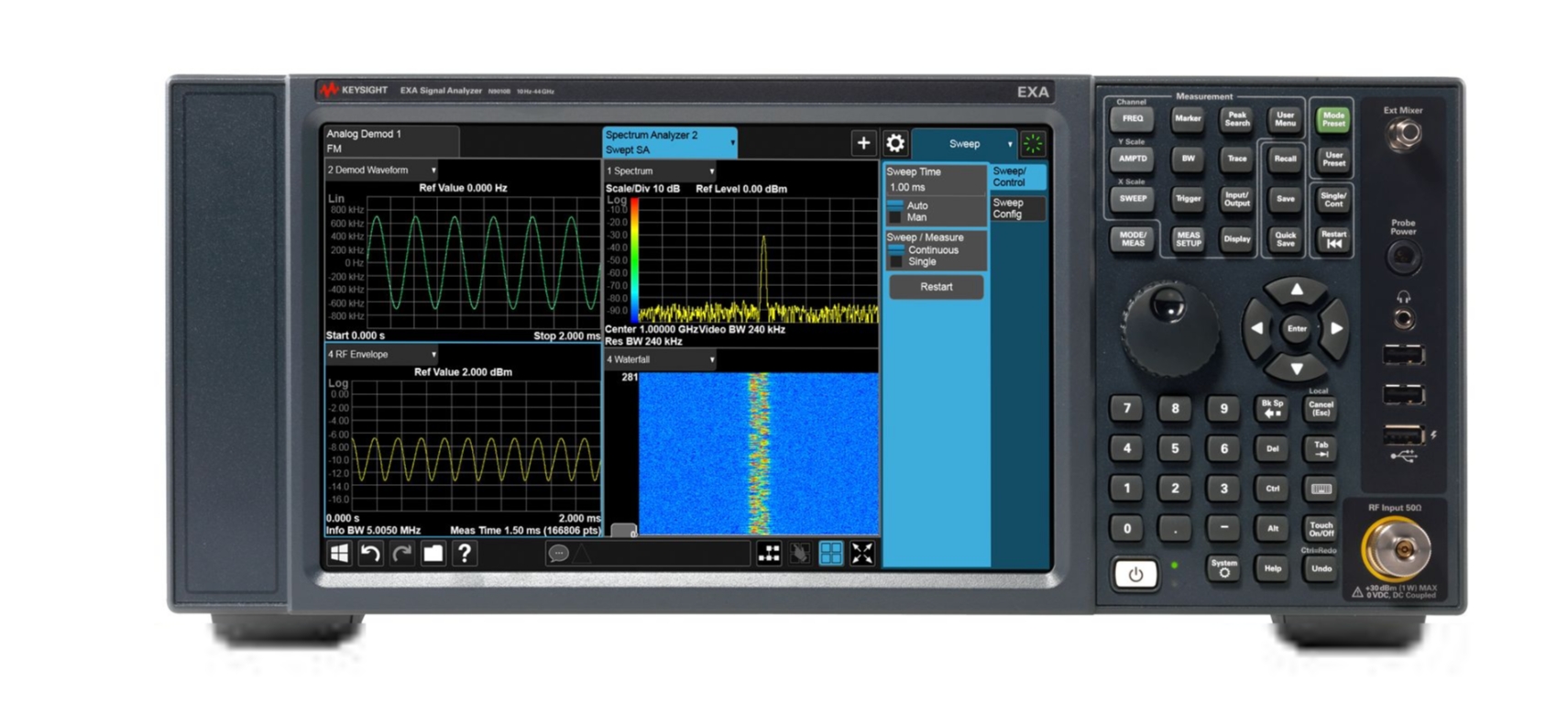Push the down arrow navigation key

[x=1297, y=369]
